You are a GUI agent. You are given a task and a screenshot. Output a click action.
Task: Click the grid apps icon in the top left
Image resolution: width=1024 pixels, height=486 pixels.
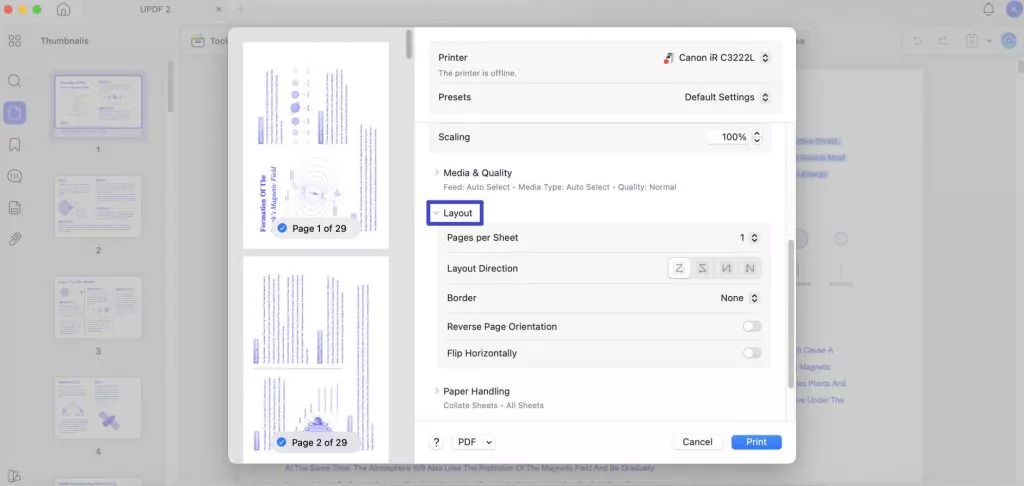click(x=14, y=40)
